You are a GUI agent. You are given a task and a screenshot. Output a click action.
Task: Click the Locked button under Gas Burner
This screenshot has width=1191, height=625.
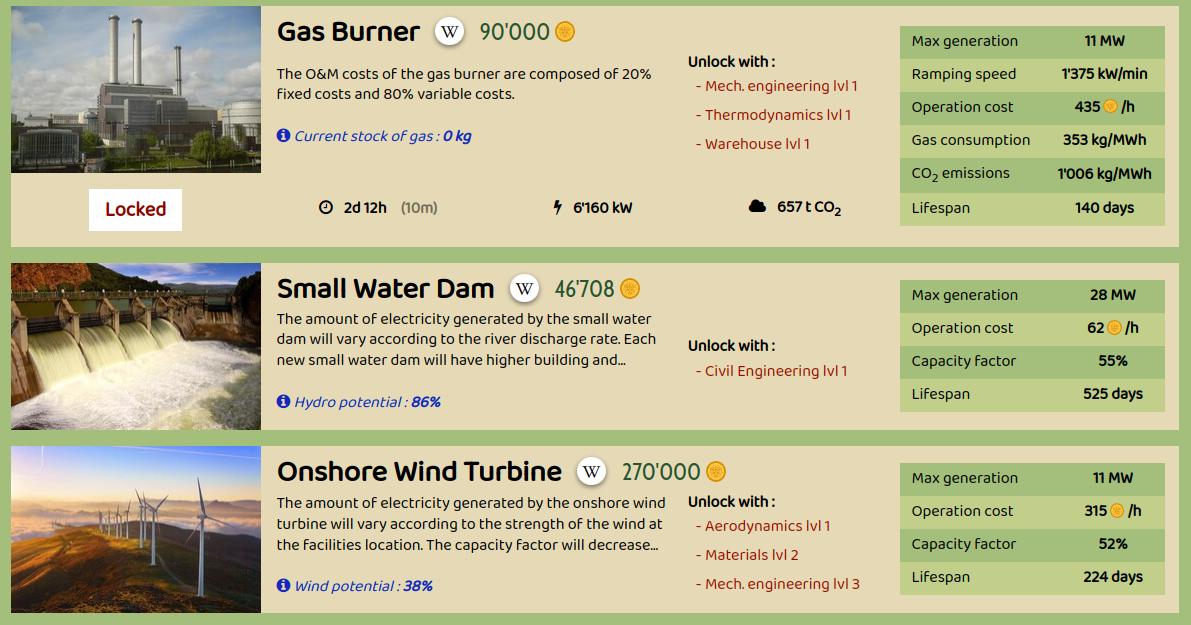click(x=135, y=210)
